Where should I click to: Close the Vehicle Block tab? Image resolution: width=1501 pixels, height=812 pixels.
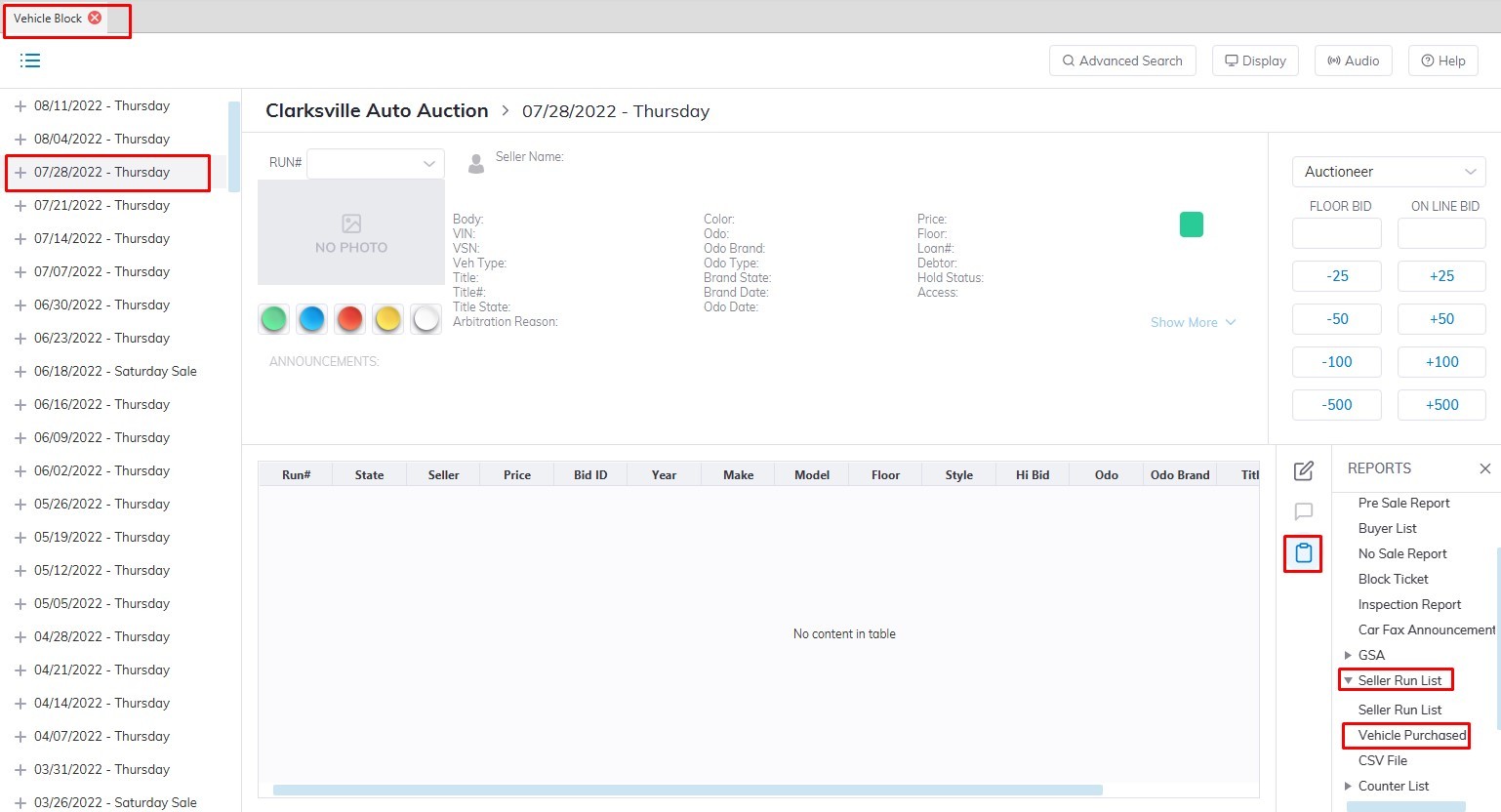click(95, 18)
